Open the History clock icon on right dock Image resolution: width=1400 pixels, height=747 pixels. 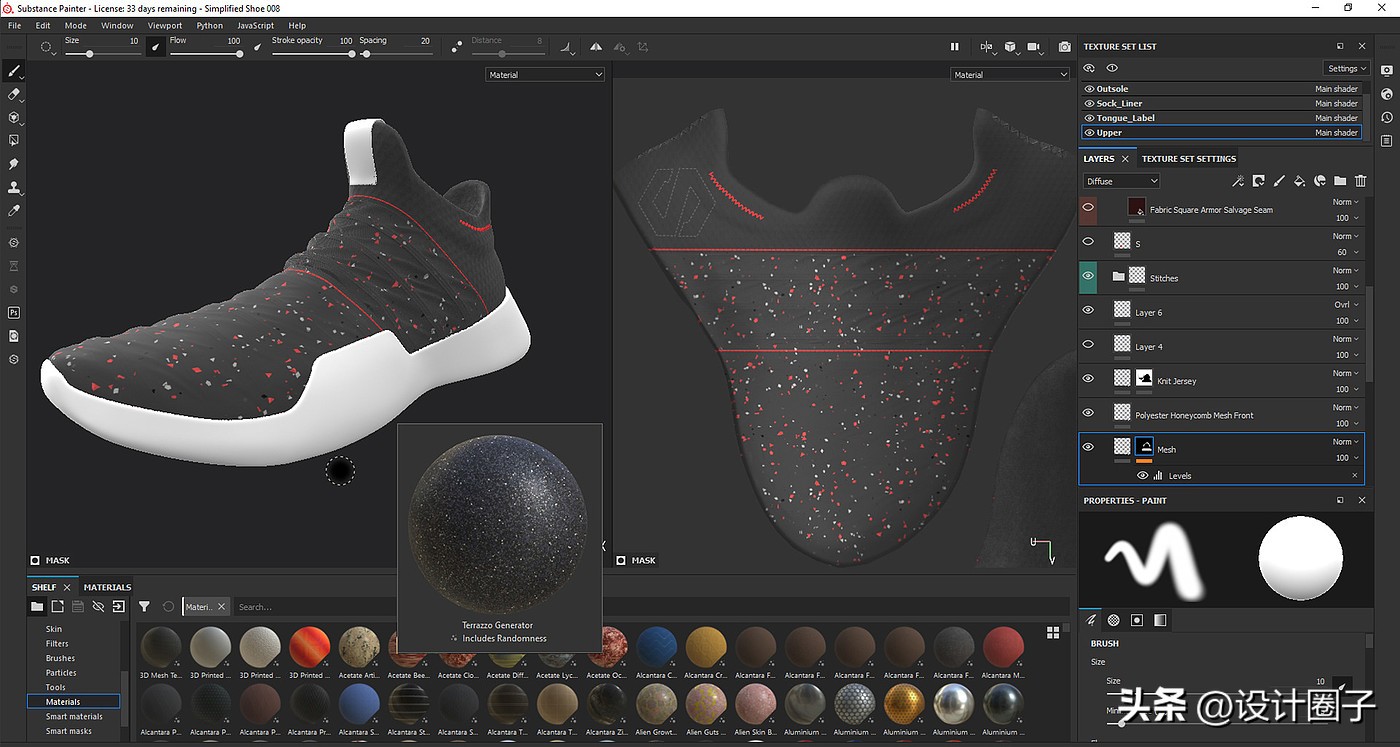click(1387, 118)
